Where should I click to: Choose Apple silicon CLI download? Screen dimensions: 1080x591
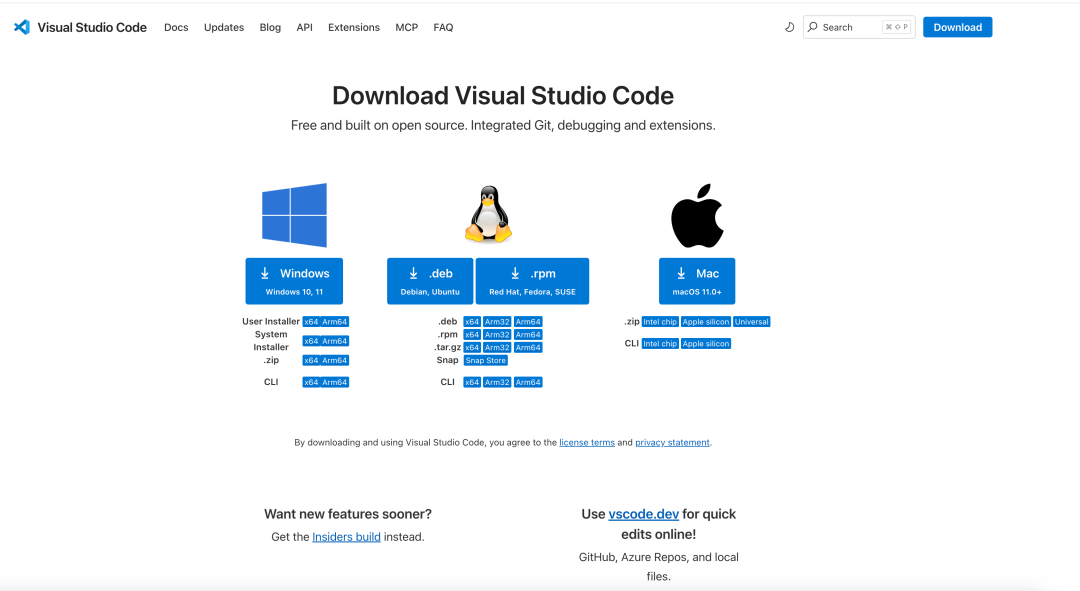coord(706,343)
